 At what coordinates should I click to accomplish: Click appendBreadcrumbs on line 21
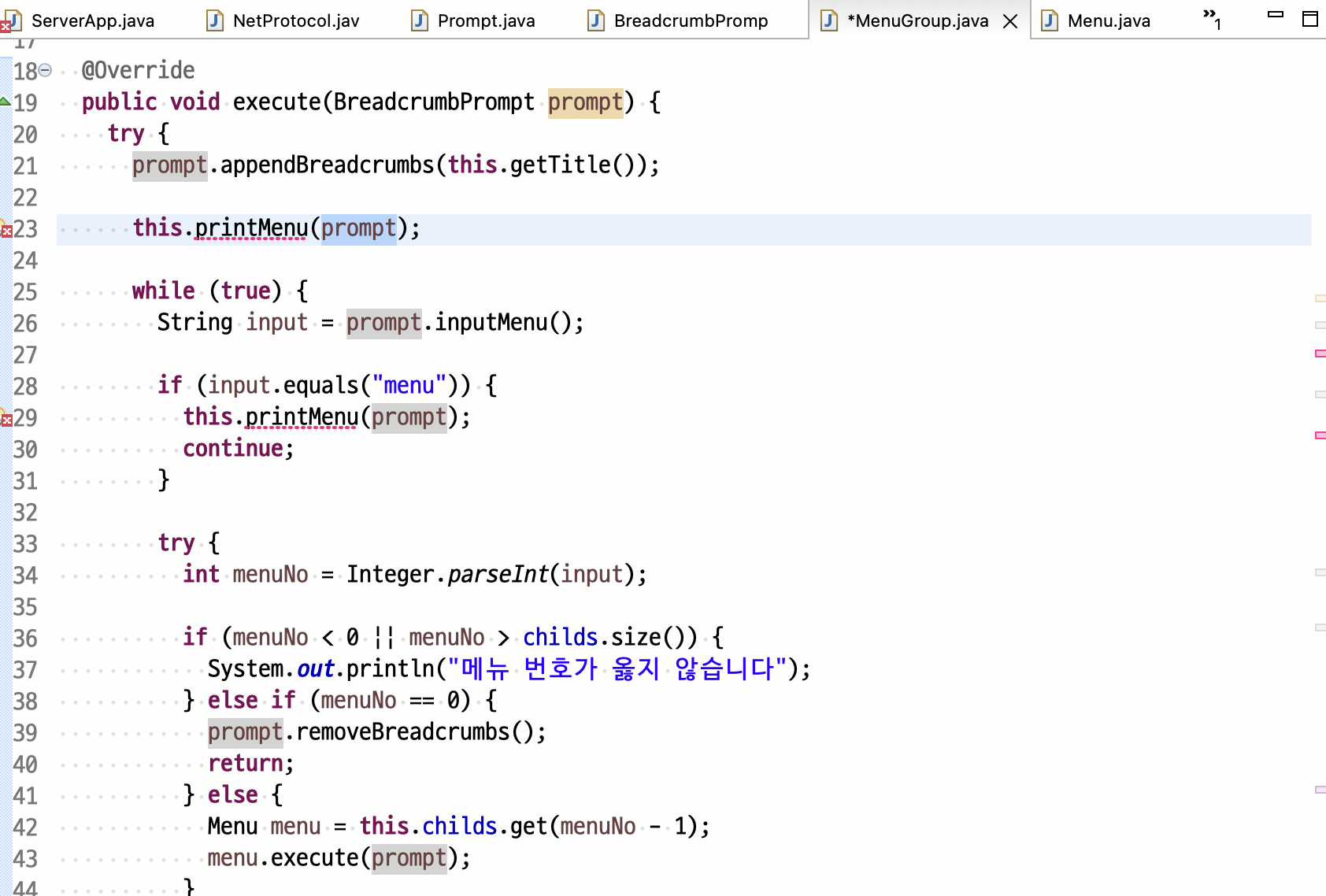coord(328,165)
